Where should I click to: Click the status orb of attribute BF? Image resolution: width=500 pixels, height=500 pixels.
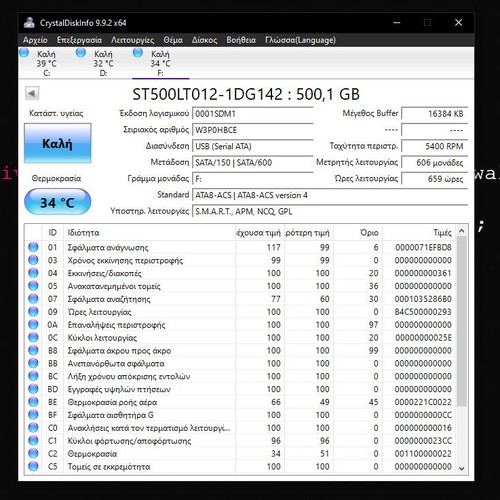(33, 415)
